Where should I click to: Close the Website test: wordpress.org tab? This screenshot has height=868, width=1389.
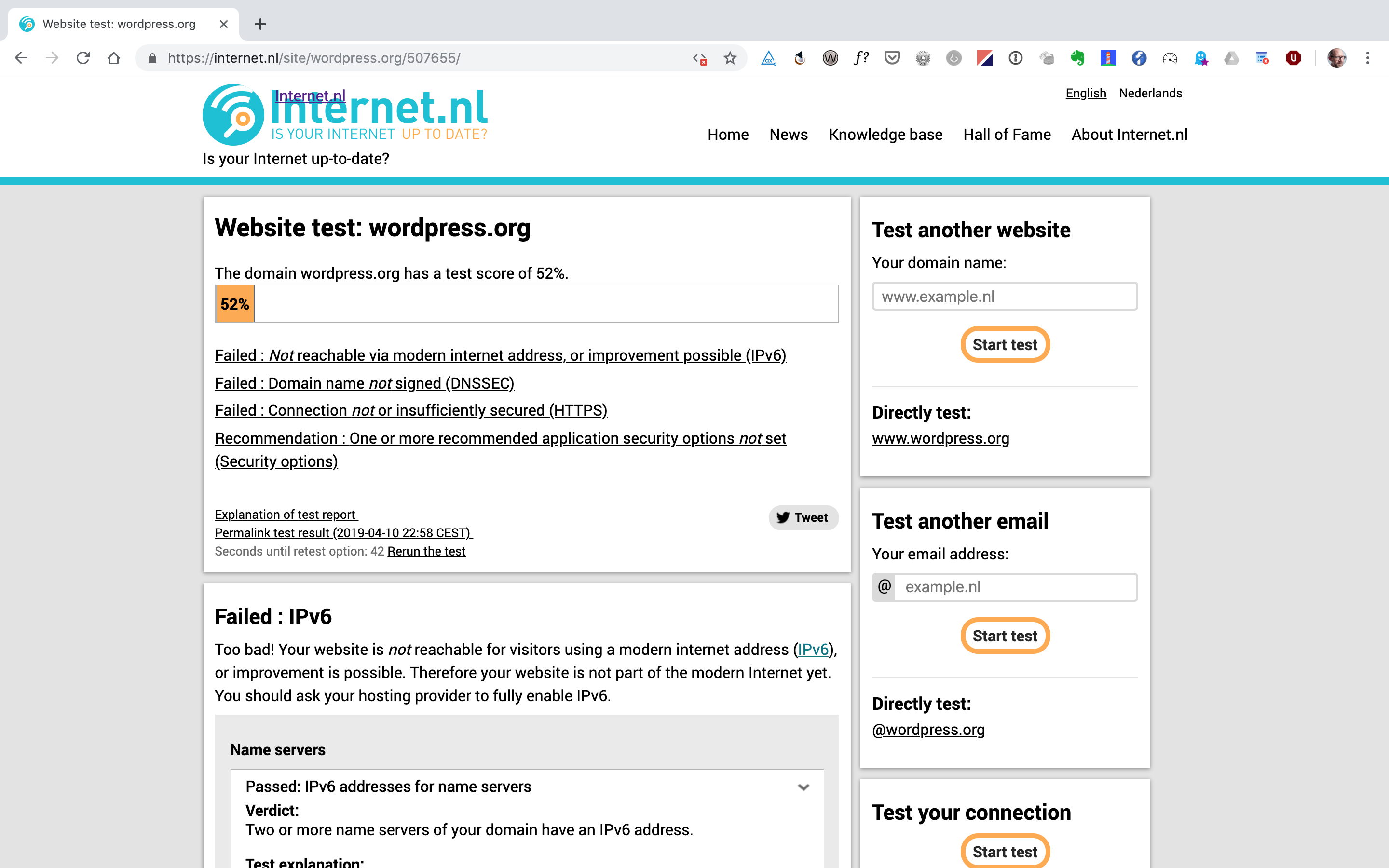click(x=224, y=24)
